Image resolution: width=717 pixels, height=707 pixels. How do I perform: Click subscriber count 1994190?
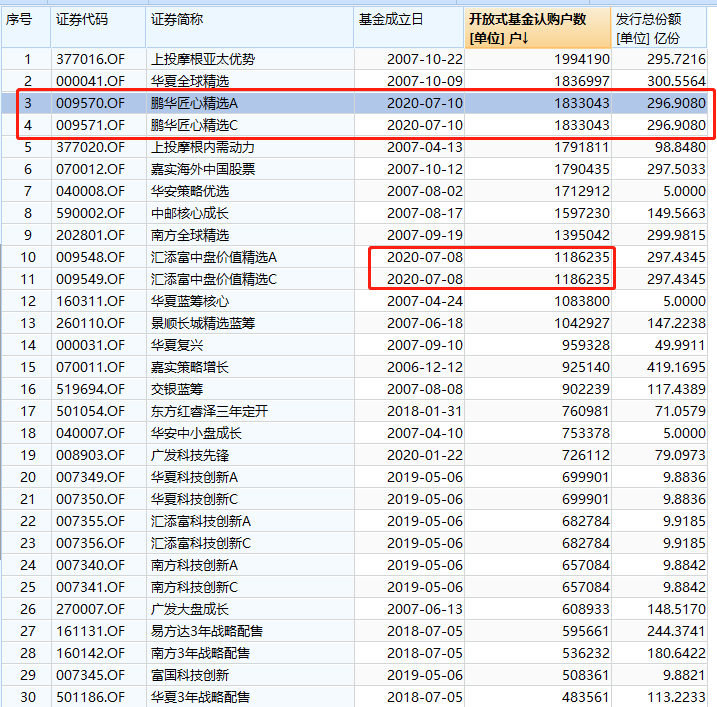coord(582,59)
